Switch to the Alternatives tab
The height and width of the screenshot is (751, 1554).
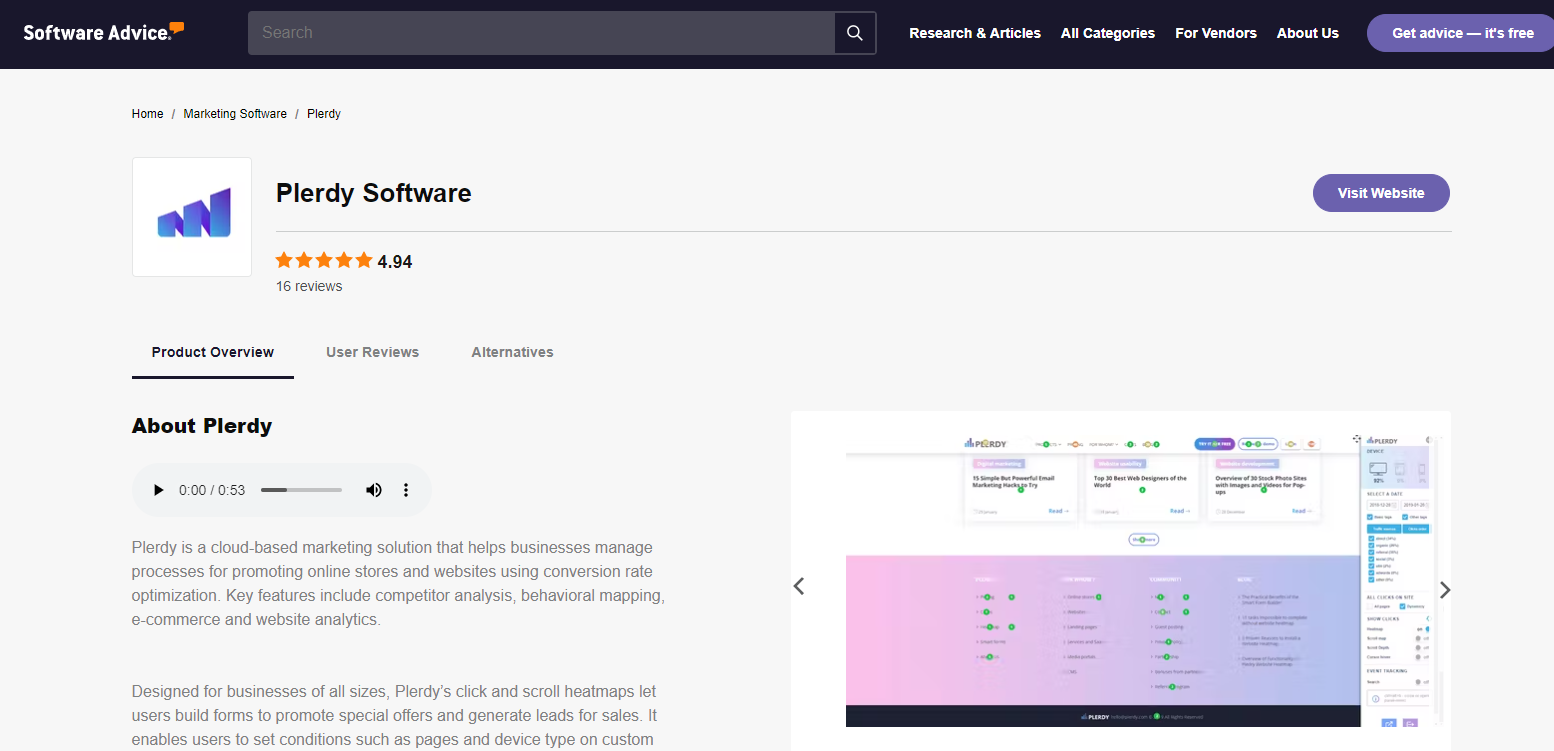512,352
